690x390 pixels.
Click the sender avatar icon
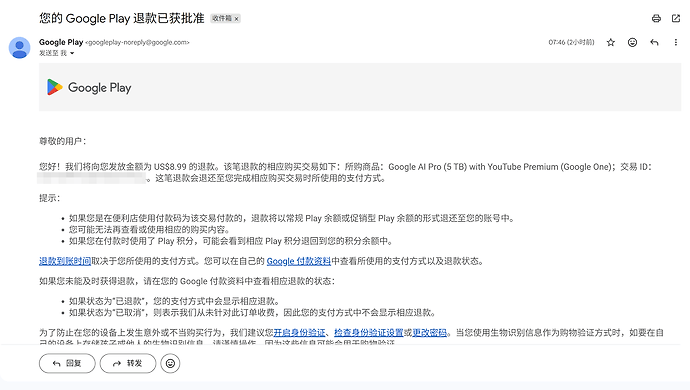coord(19,48)
